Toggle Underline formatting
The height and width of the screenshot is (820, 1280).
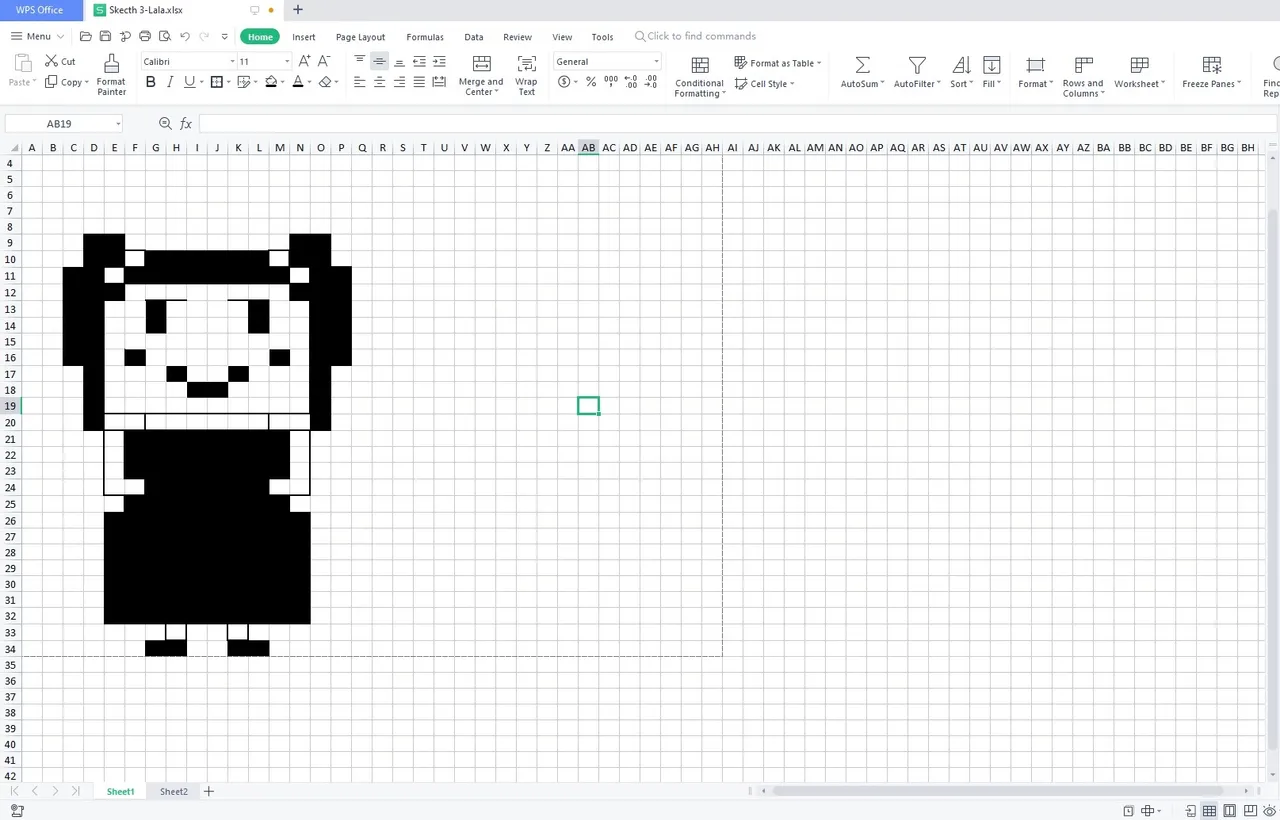tap(188, 82)
